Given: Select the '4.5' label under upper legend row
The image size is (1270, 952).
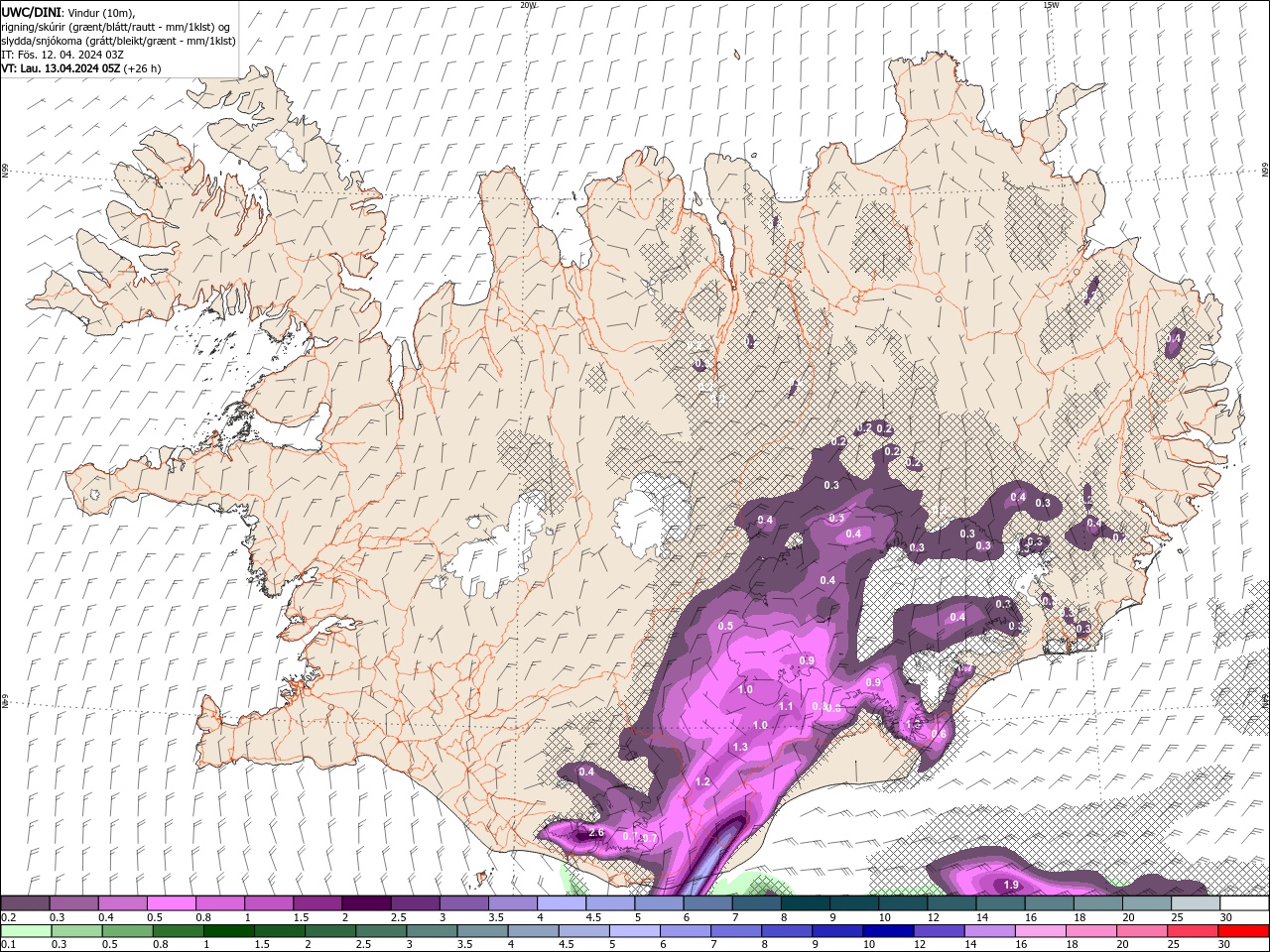Looking at the screenshot, I should (593, 917).
